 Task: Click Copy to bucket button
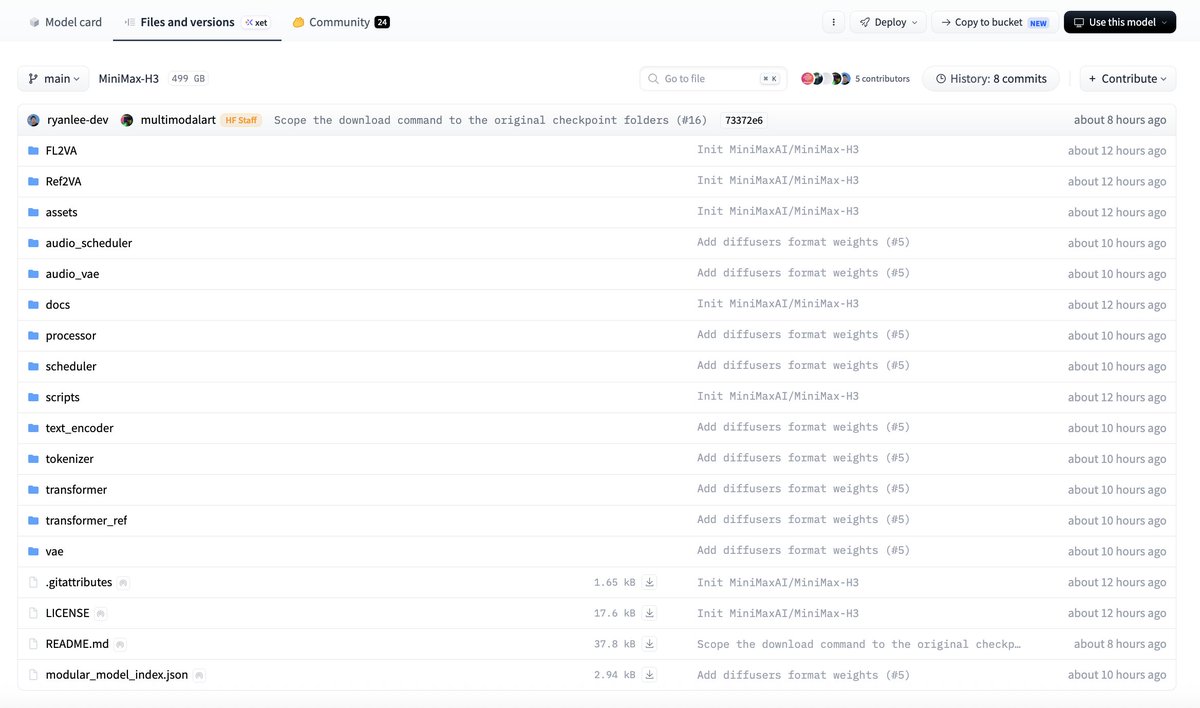pyautogui.click(x=994, y=22)
